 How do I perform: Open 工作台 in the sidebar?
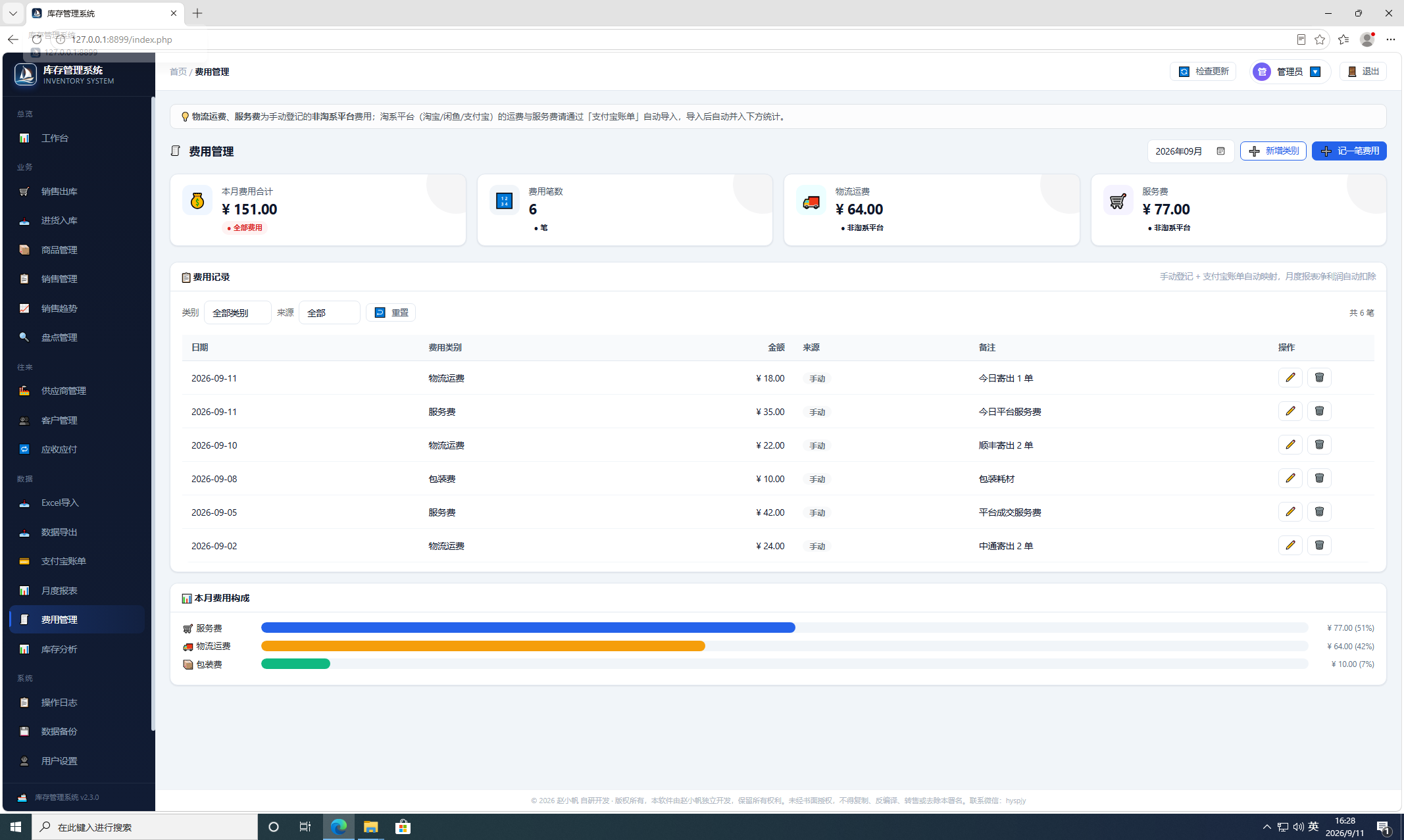click(x=77, y=138)
